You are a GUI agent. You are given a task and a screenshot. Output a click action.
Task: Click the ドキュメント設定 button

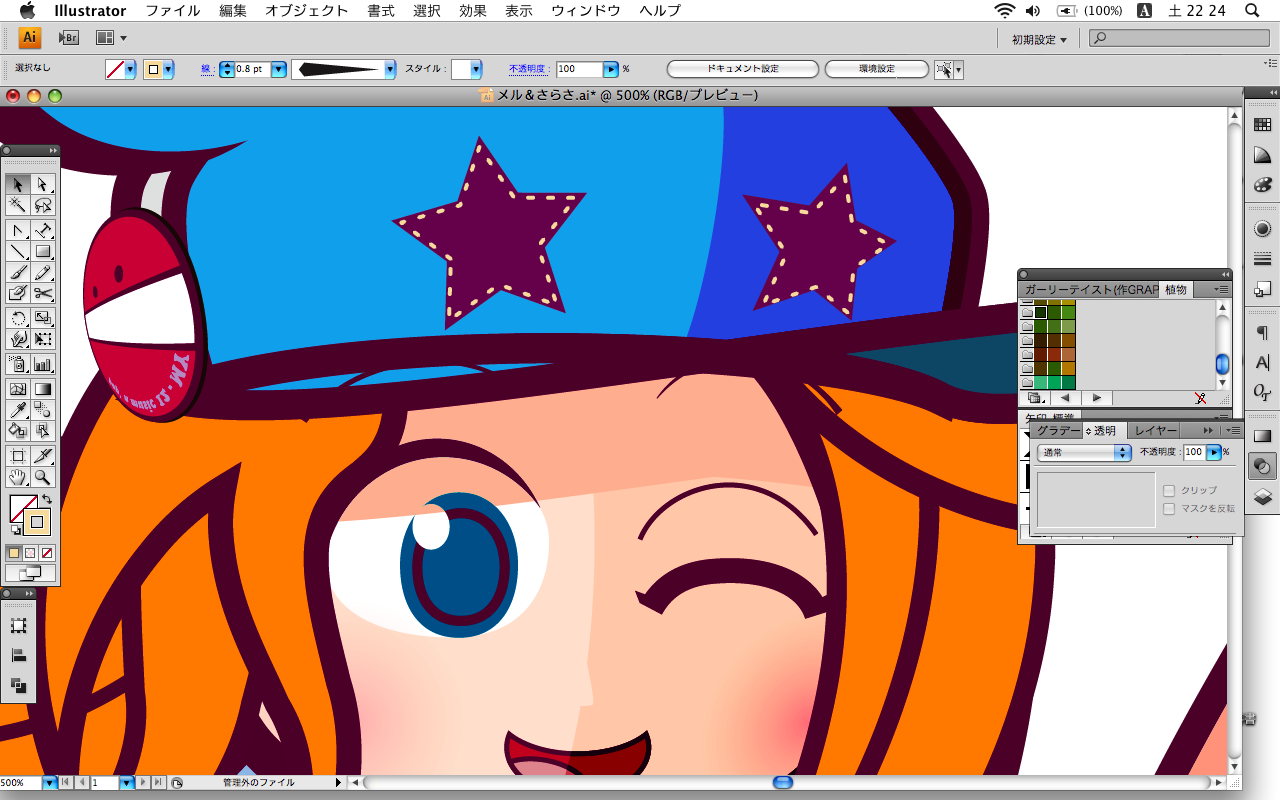tap(742, 69)
